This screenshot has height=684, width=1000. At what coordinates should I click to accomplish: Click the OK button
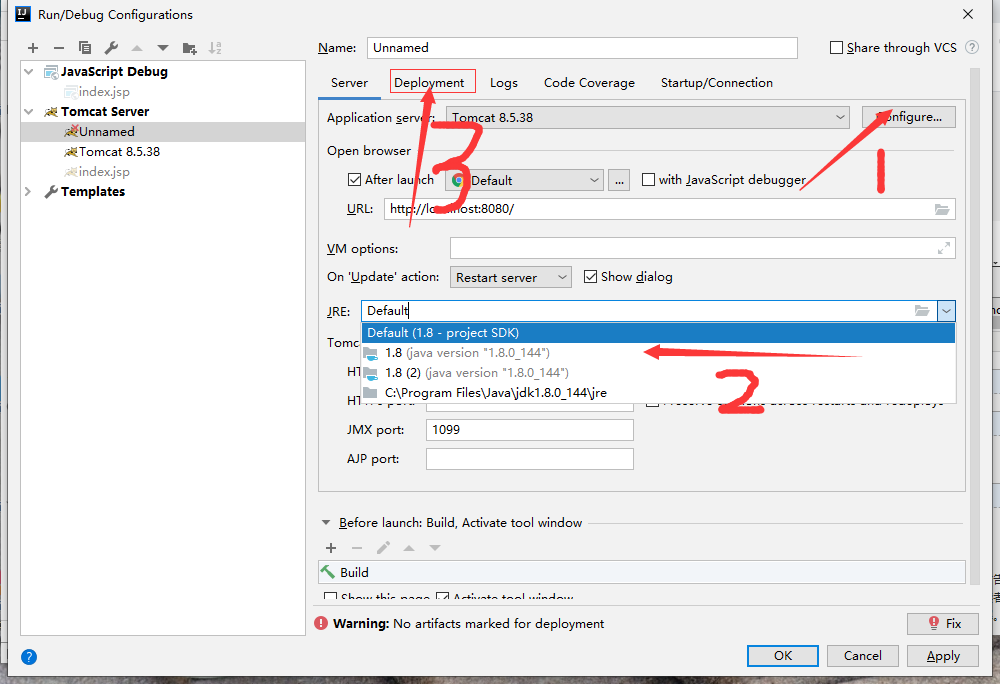(783, 656)
